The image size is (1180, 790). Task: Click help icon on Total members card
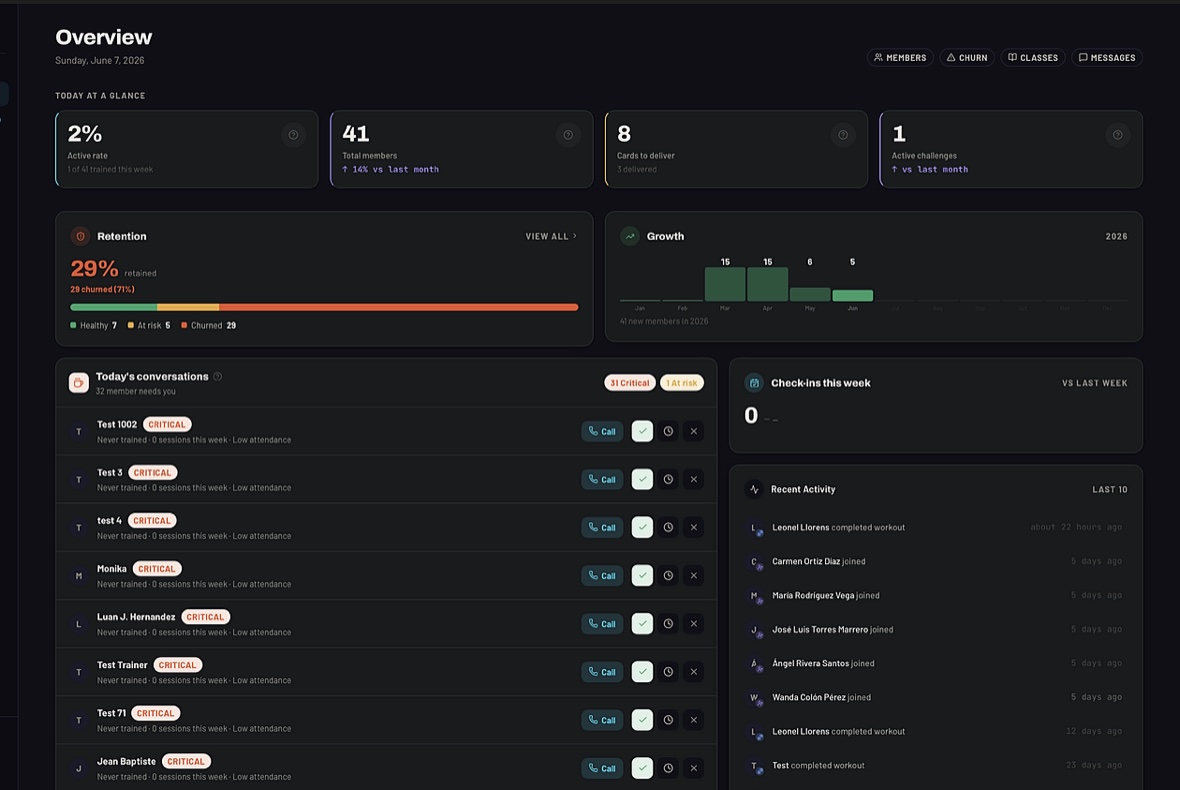568,135
